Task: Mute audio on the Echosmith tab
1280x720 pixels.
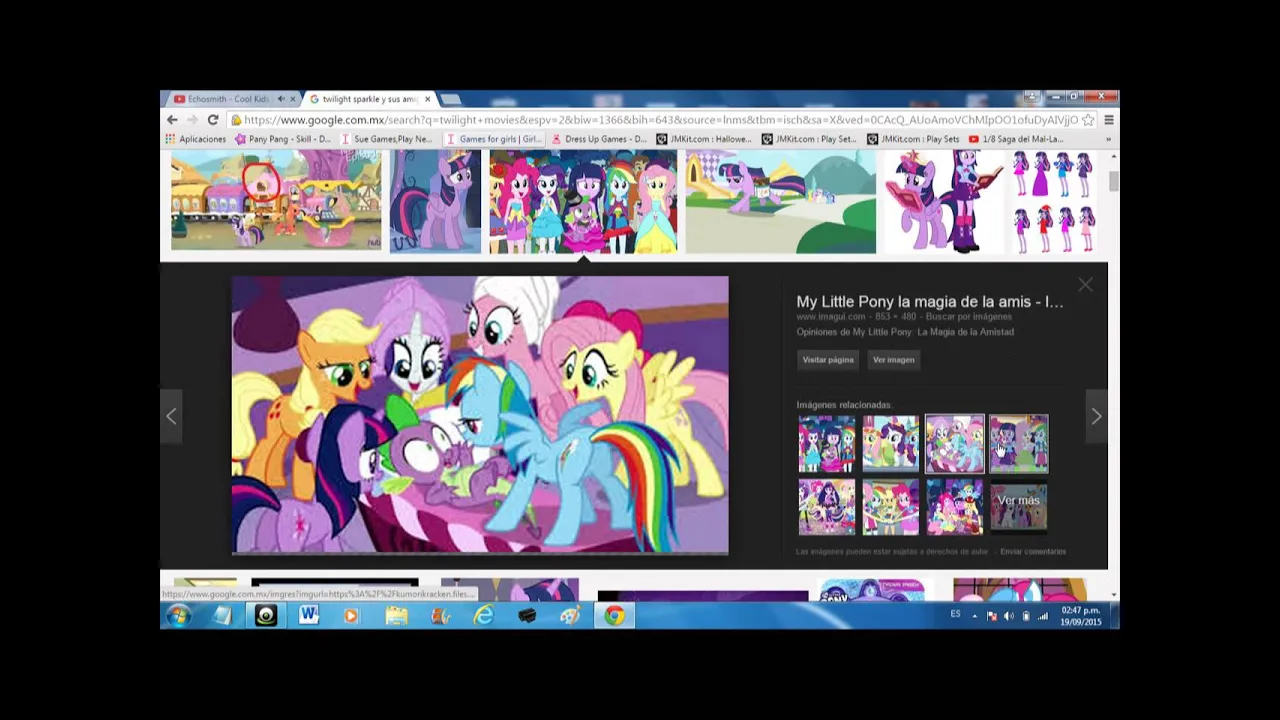Action: click(x=281, y=99)
